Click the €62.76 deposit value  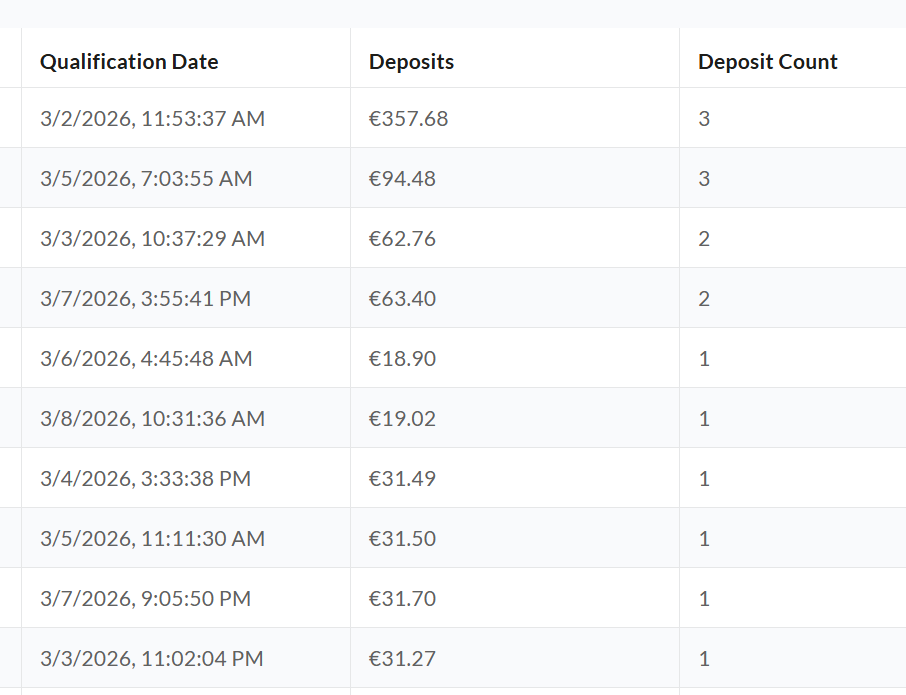click(402, 239)
